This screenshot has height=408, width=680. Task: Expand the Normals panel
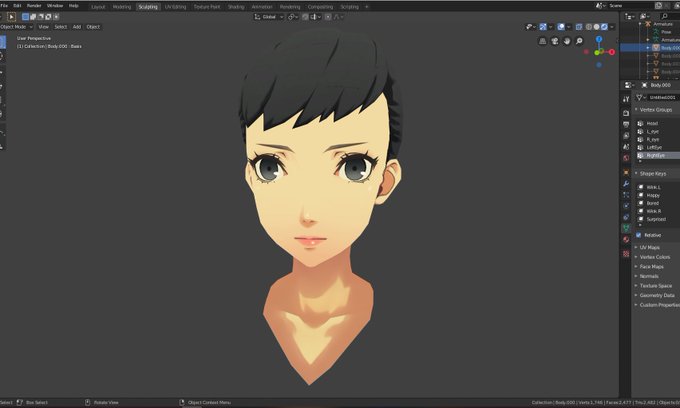pos(649,276)
